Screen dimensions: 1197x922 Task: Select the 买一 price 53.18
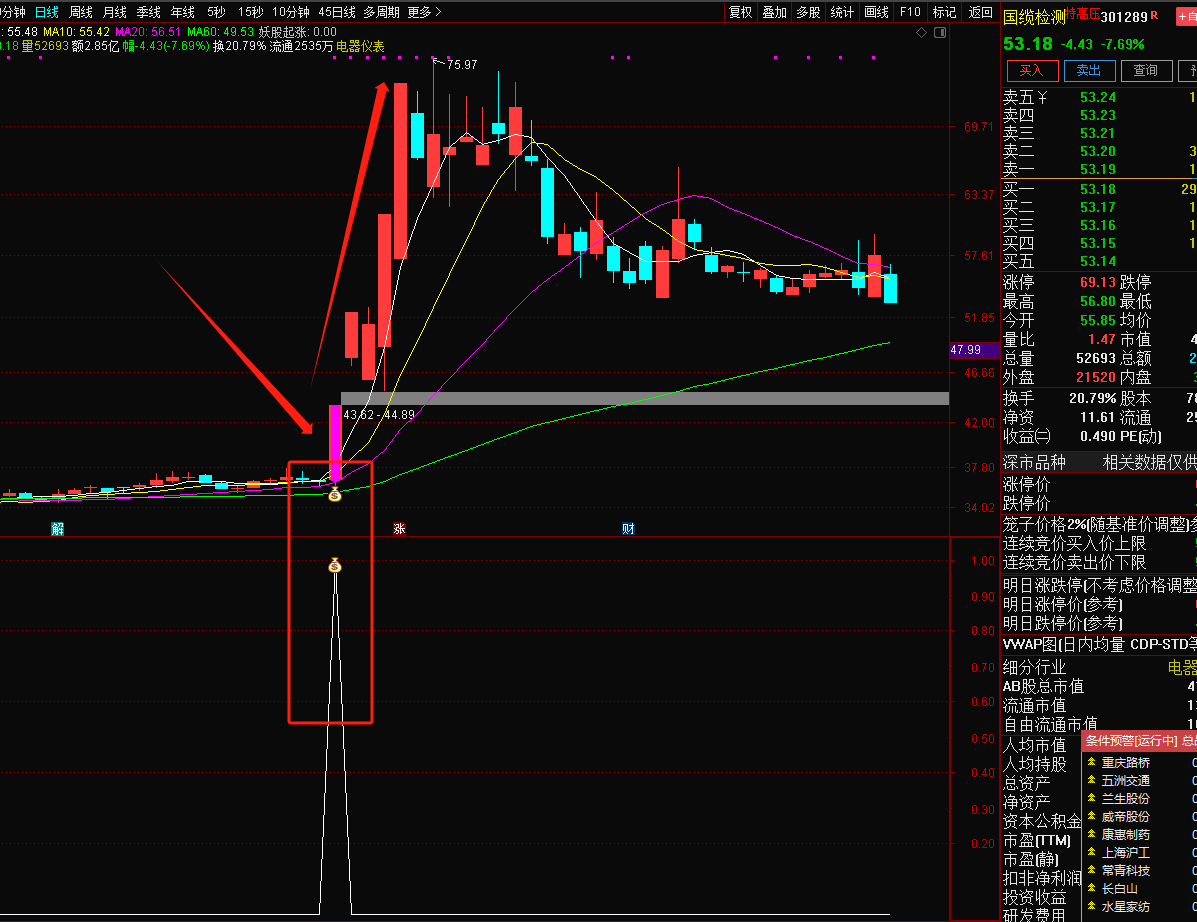point(1098,189)
